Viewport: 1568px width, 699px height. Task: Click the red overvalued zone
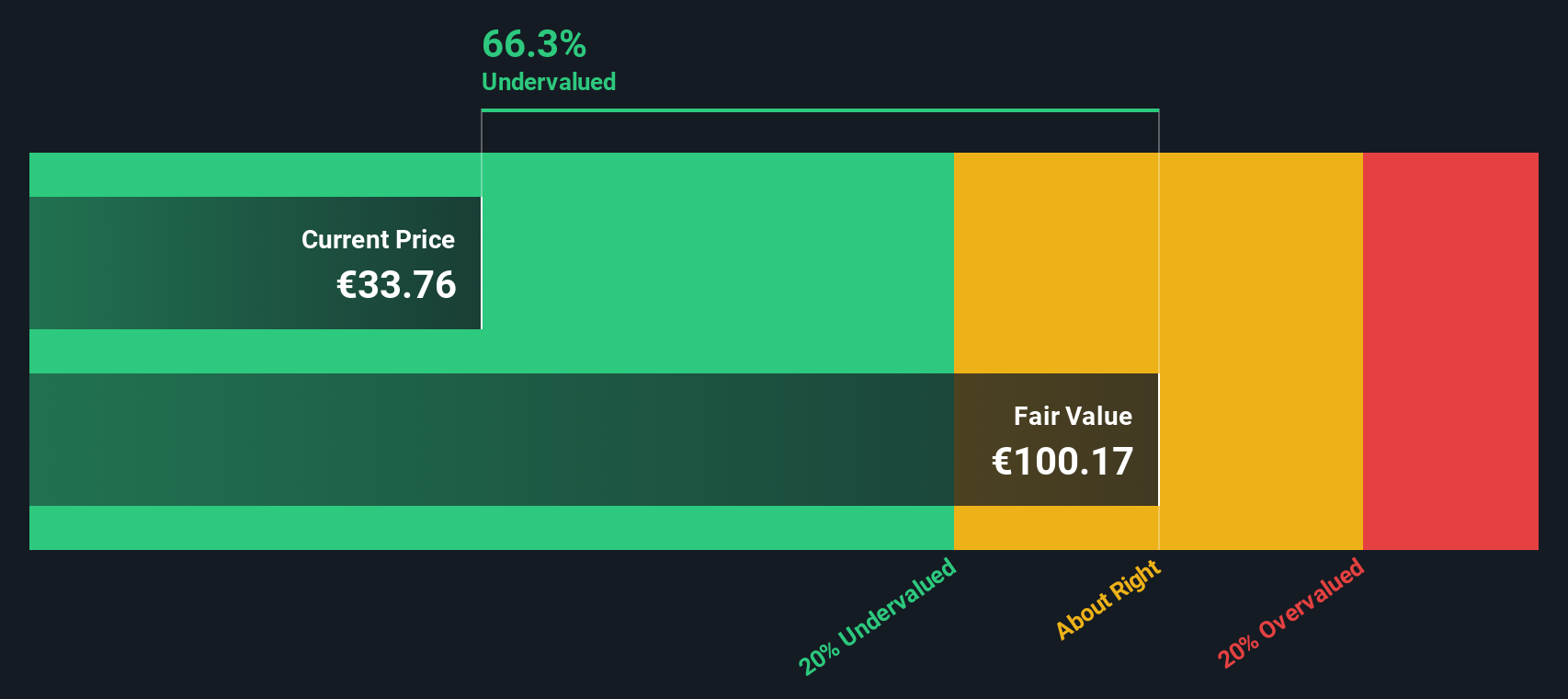[1450, 351]
